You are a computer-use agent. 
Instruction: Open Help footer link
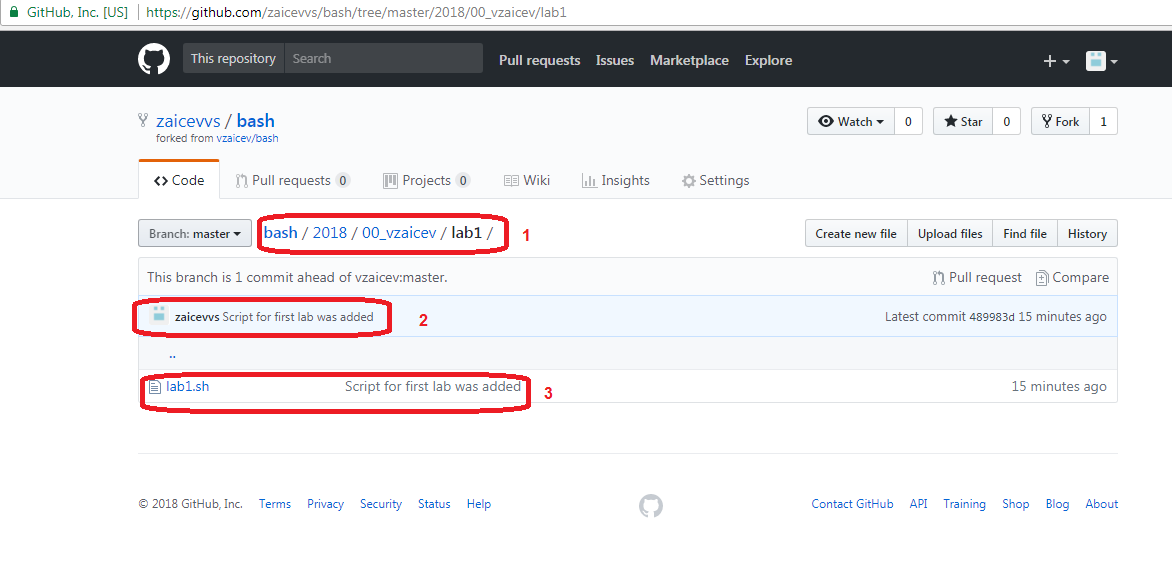tap(478, 504)
